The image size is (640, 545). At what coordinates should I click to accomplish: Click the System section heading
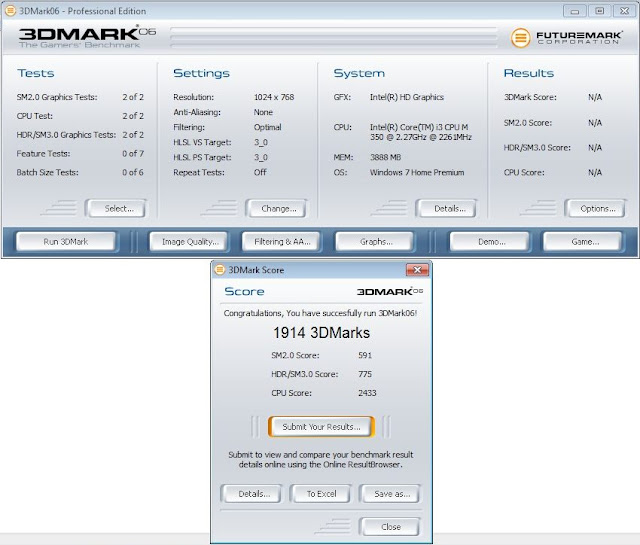[x=359, y=73]
